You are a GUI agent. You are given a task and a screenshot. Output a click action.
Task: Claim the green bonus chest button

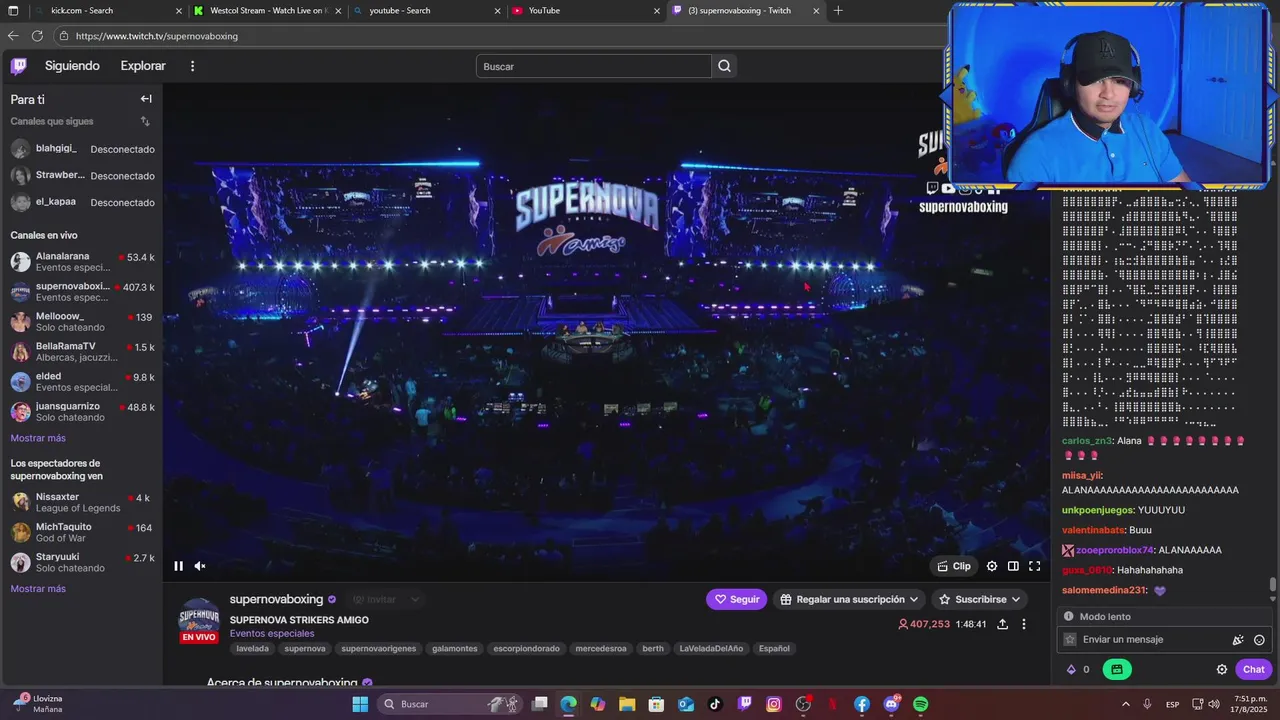[x=1117, y=669]
